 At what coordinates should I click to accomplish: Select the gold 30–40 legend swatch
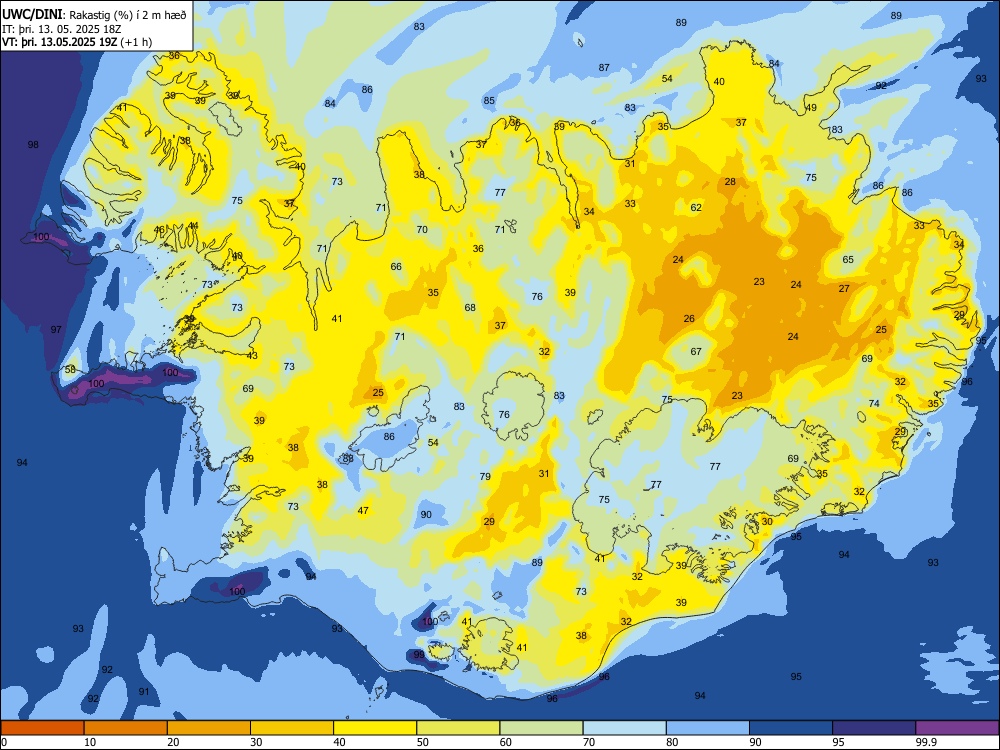pyautogui.click(x=292, y=728)
